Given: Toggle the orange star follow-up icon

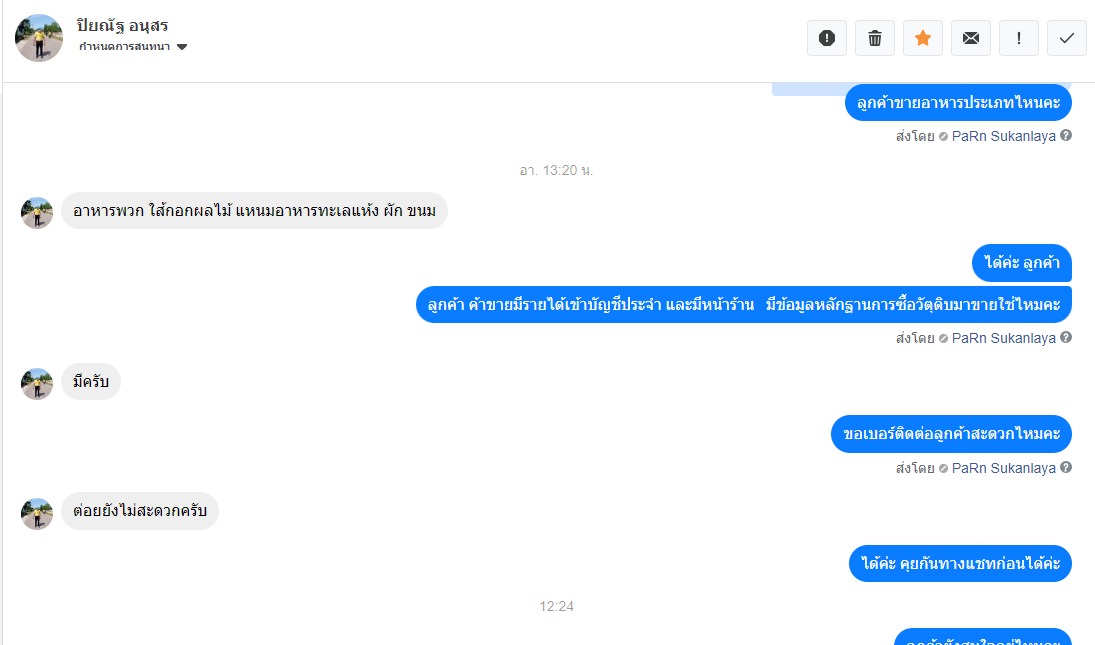Looking at the screenshot, I should (x=923, y=38).
